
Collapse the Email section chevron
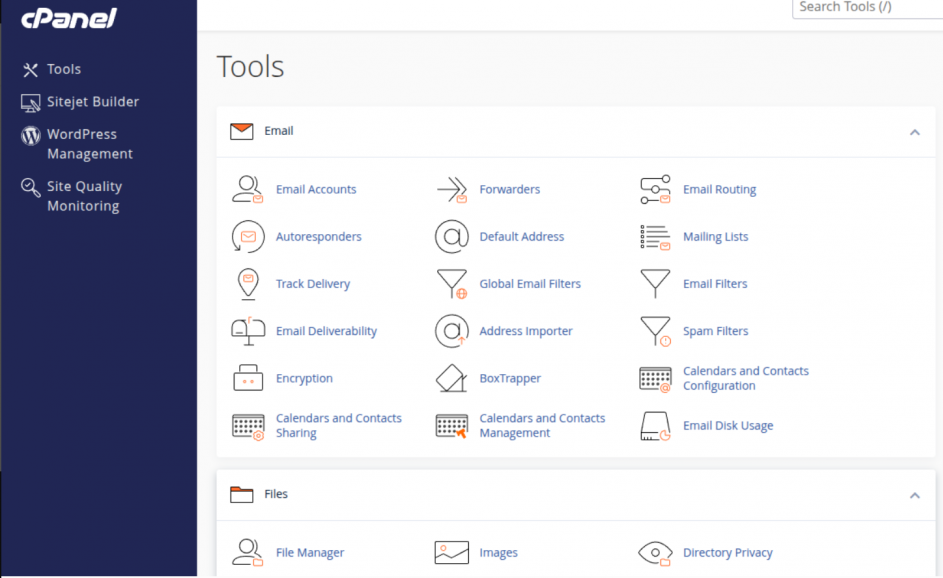(x=915, y=132)
